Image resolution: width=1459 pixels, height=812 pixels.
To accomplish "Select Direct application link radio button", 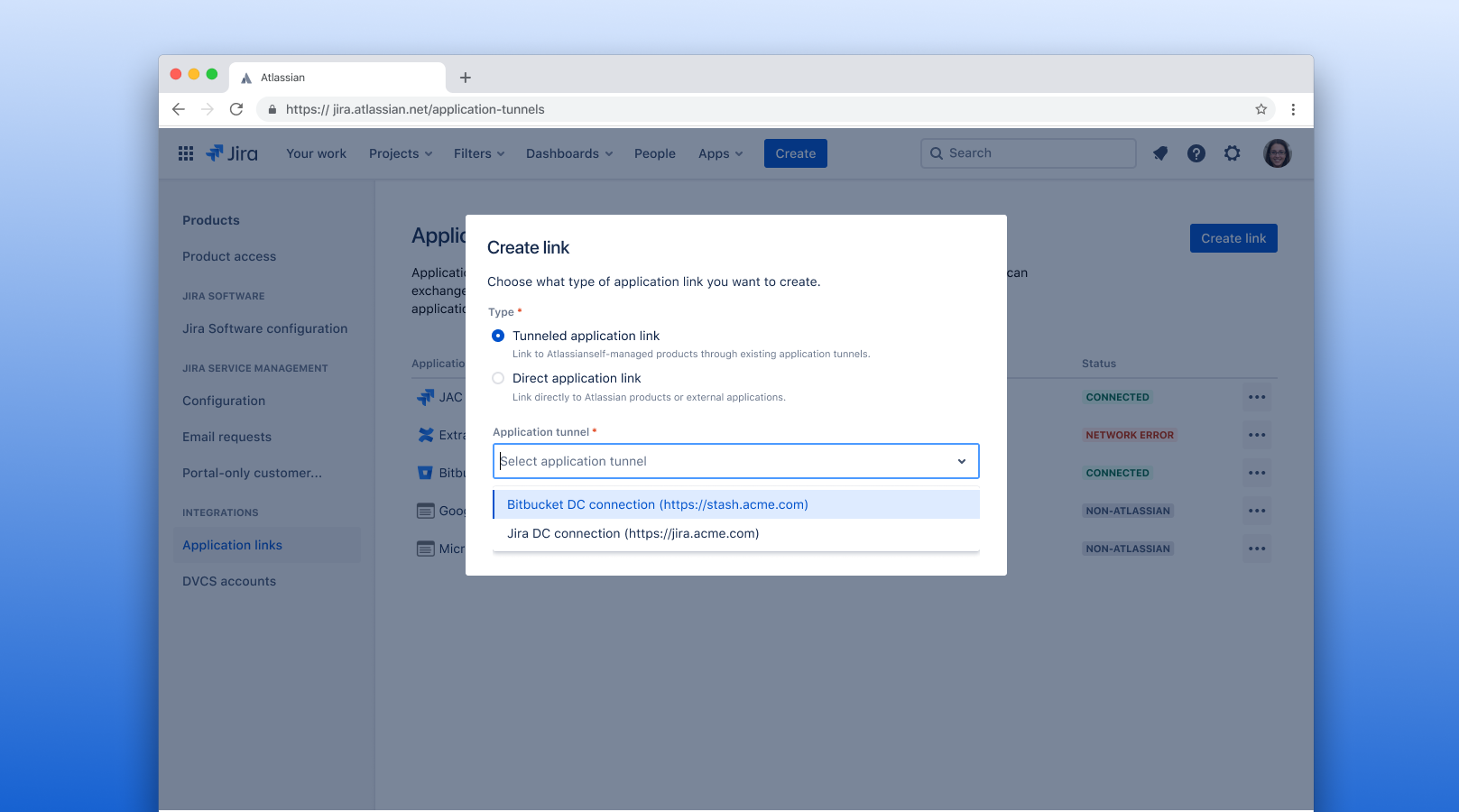I will (498, 378).
